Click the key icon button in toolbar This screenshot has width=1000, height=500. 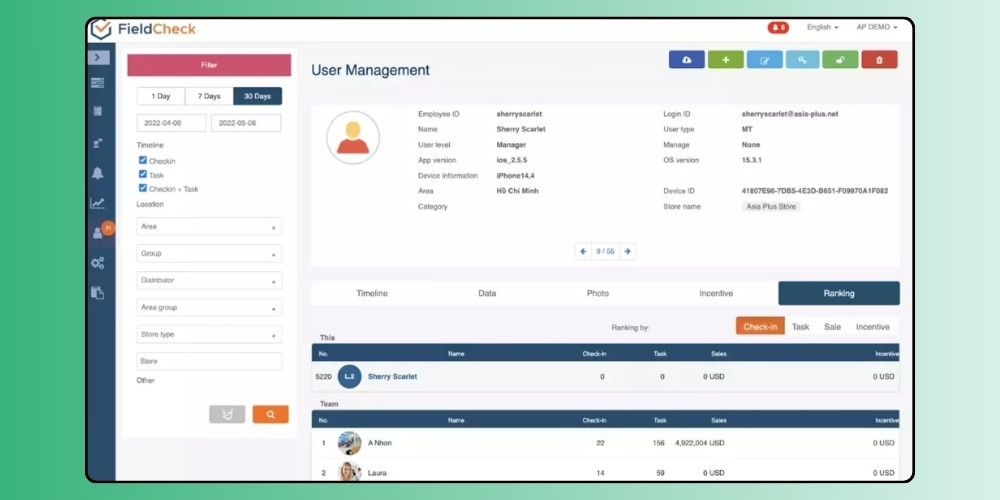(x=802, y=60)
